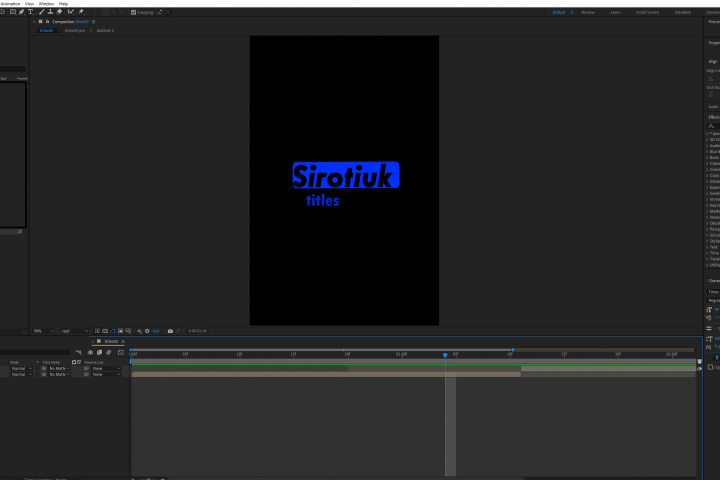Screen dimensions: 720x480
Task: Switch to the Default workspace
Action: [x=559, y=12]
